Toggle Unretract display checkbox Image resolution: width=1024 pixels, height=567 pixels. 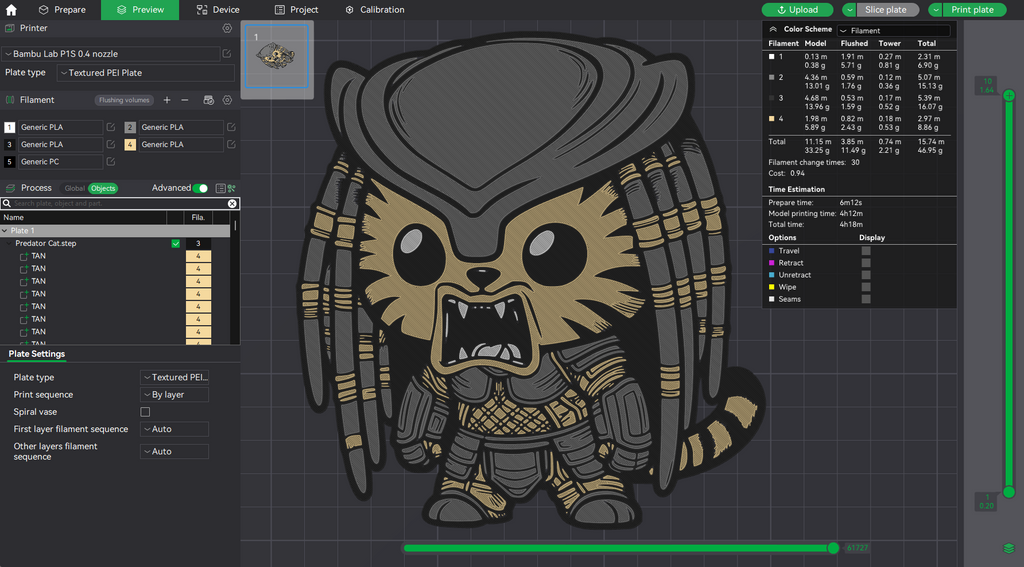pos(866,275)
